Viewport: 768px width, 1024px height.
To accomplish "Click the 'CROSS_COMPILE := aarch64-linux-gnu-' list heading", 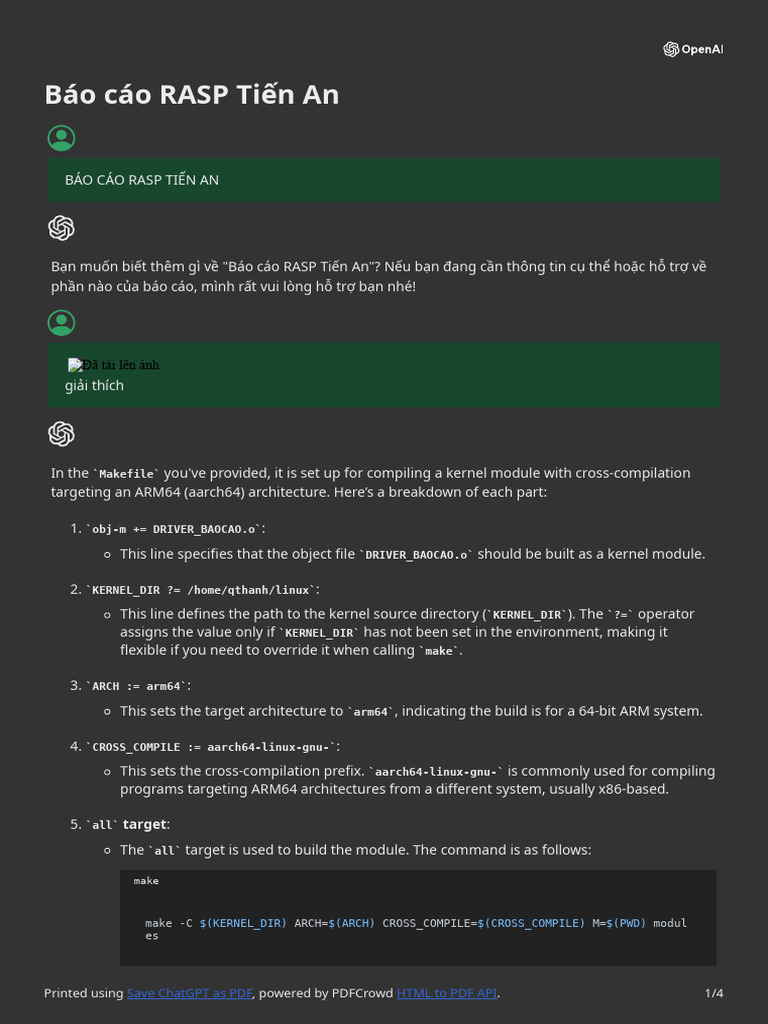I will coord(212,746).
